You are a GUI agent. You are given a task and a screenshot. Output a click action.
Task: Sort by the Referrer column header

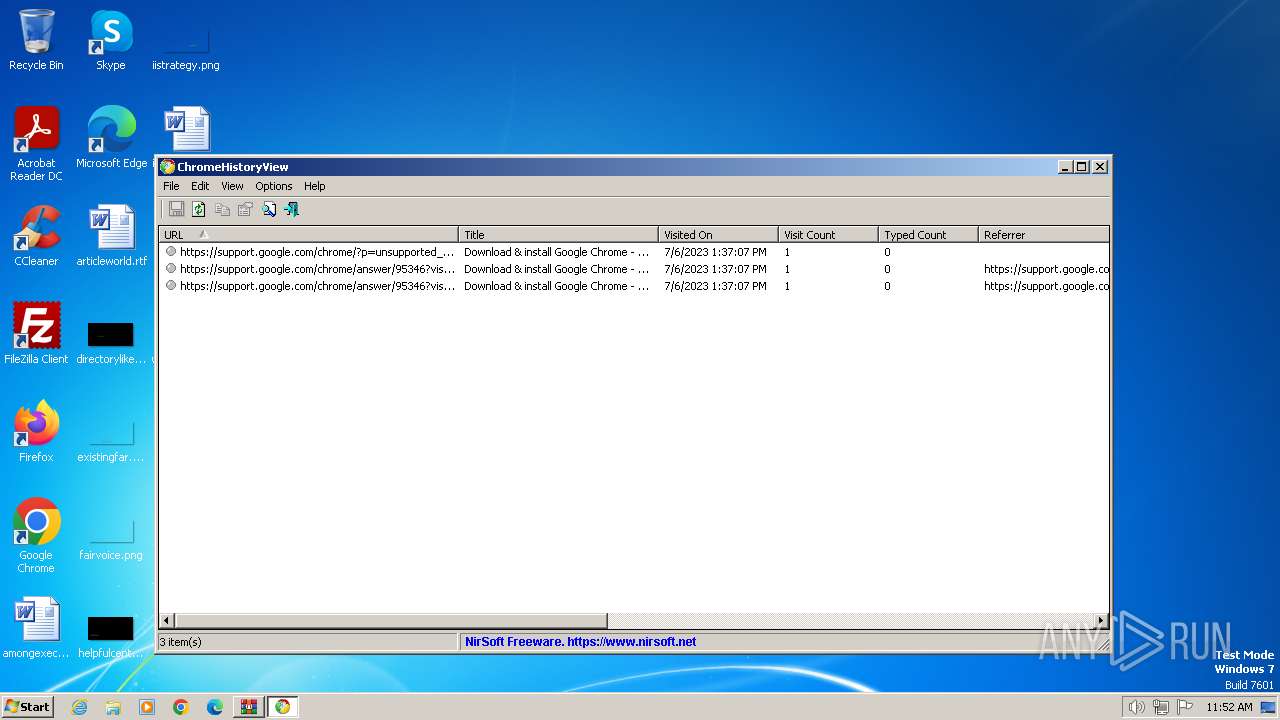pos(1043,235)
